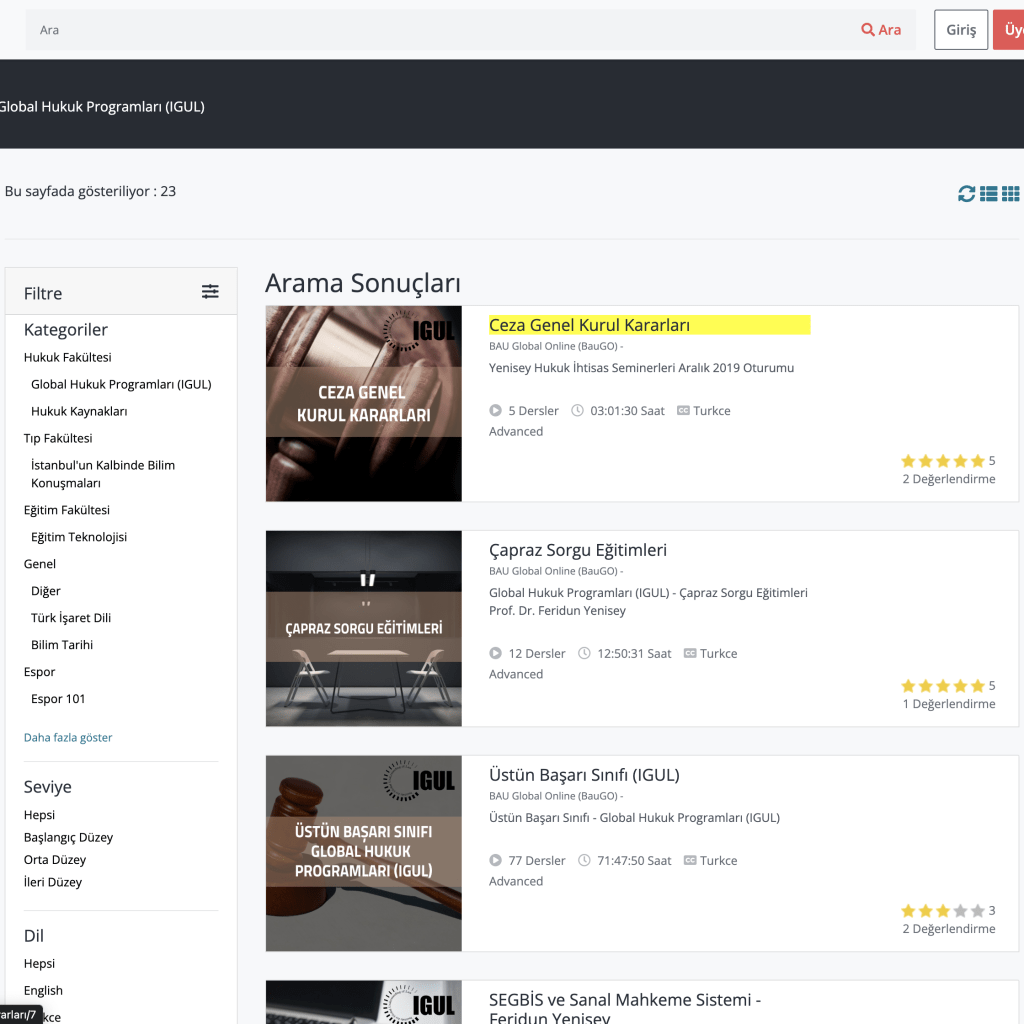Expand the Kategoriler section header
This screenshot has height=1024, width=1024.
63,329
